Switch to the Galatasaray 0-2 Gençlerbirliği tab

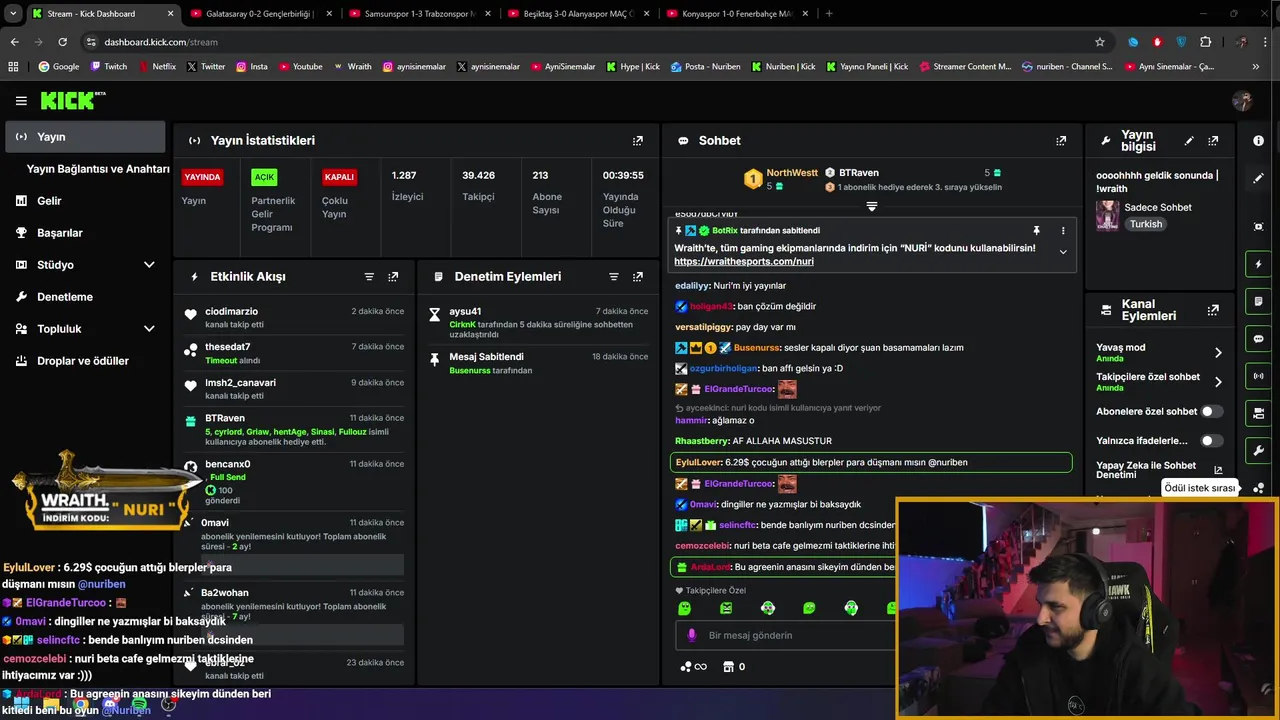click(262, 14)
